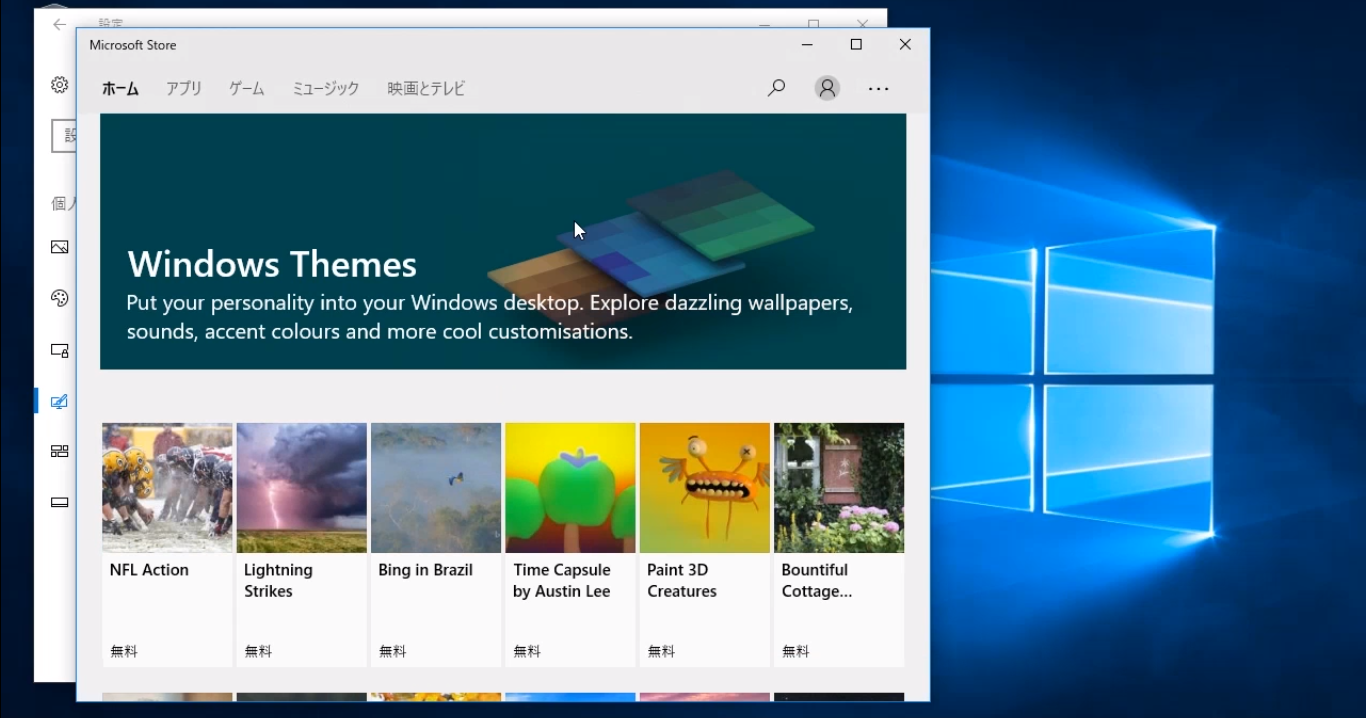This screenshot has height=718, width=1366.
Task: Minimize the Microsoft Store window
Action: 807,45
